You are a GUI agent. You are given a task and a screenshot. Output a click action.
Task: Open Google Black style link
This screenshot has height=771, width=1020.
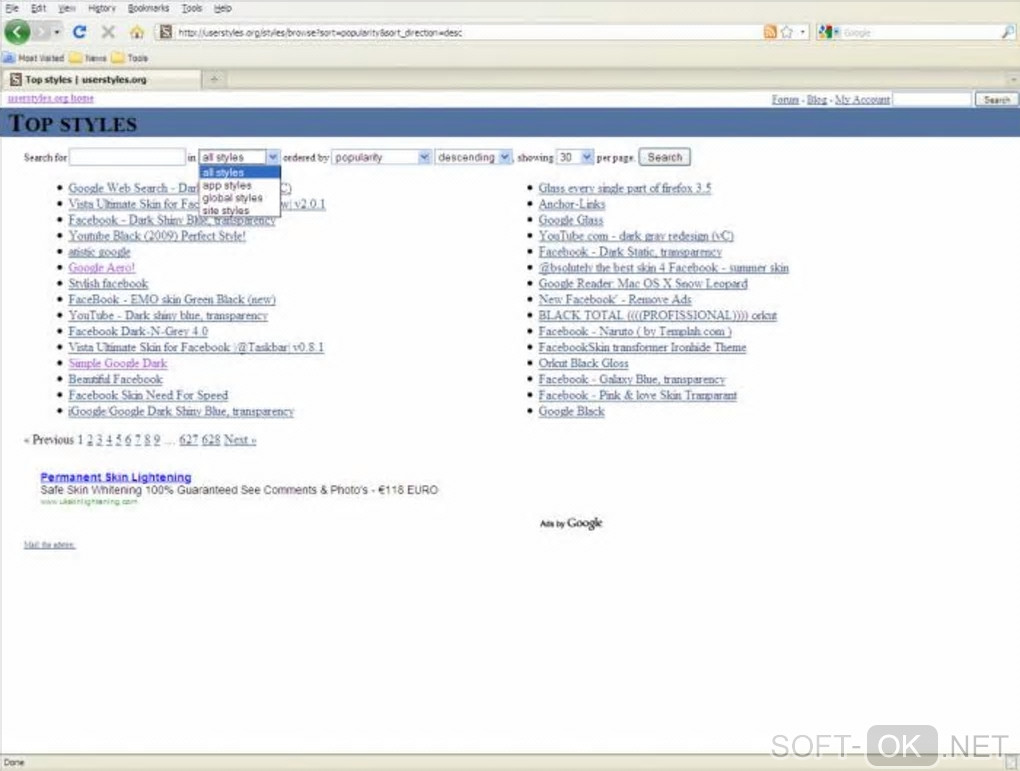pyautogui.click(x=571, y=411)
